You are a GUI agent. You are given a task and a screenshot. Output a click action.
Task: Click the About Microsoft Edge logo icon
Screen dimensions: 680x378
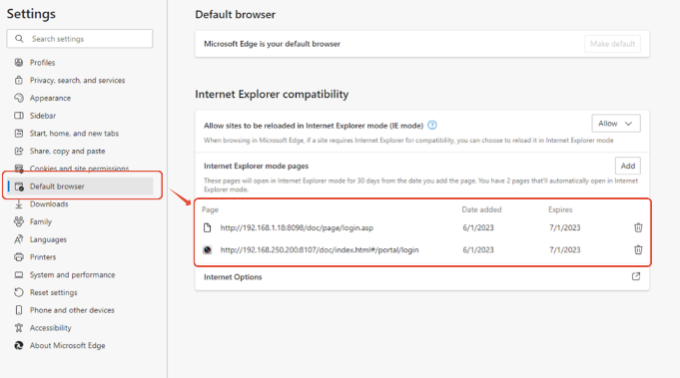pyautogui.click(x=19, y=345)
